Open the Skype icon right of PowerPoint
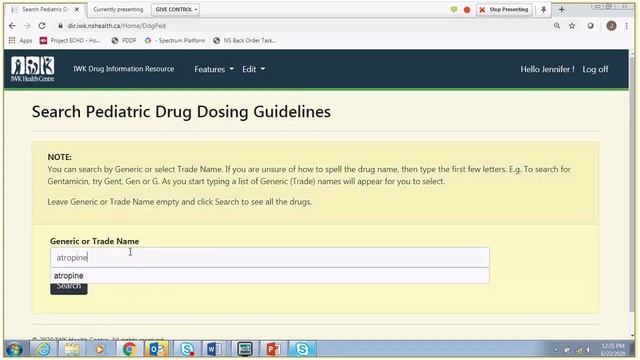Screen dimensions: 640x360 302,349
